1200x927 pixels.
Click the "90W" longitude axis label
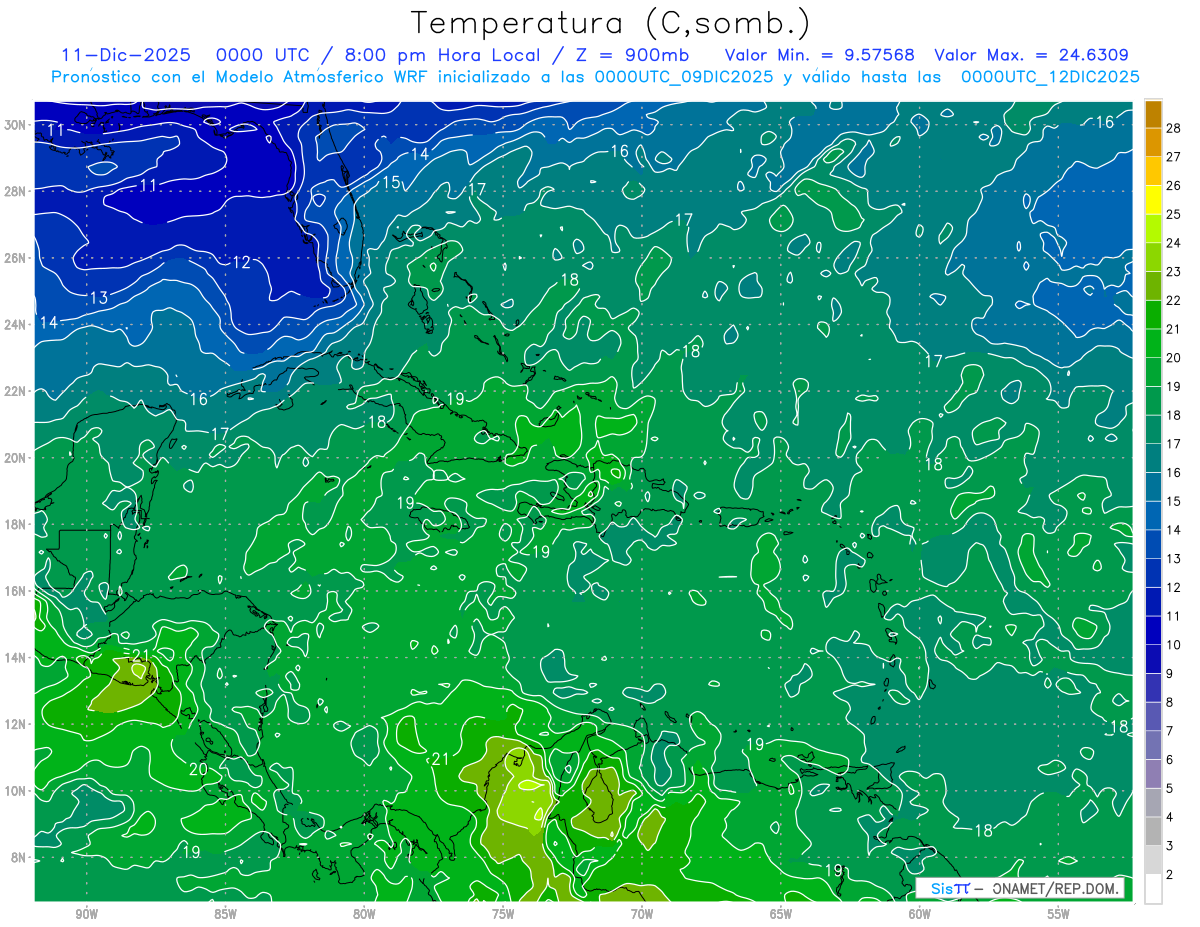coord(86,914)
